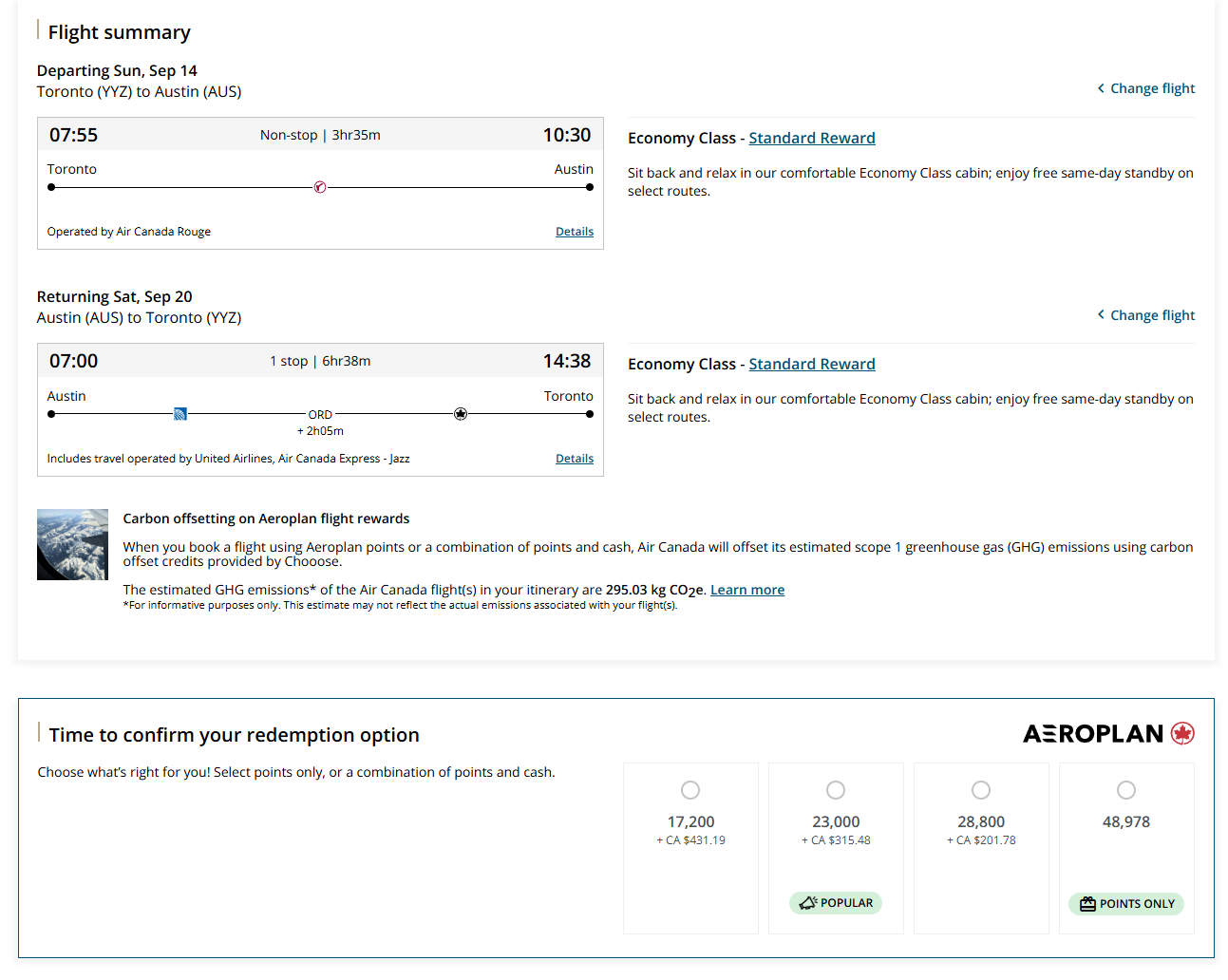This screenshot has height=980, width=1228.
Task: Click the Air Canada Express maple leaf icon on return route
Action: tap(461, 414)
